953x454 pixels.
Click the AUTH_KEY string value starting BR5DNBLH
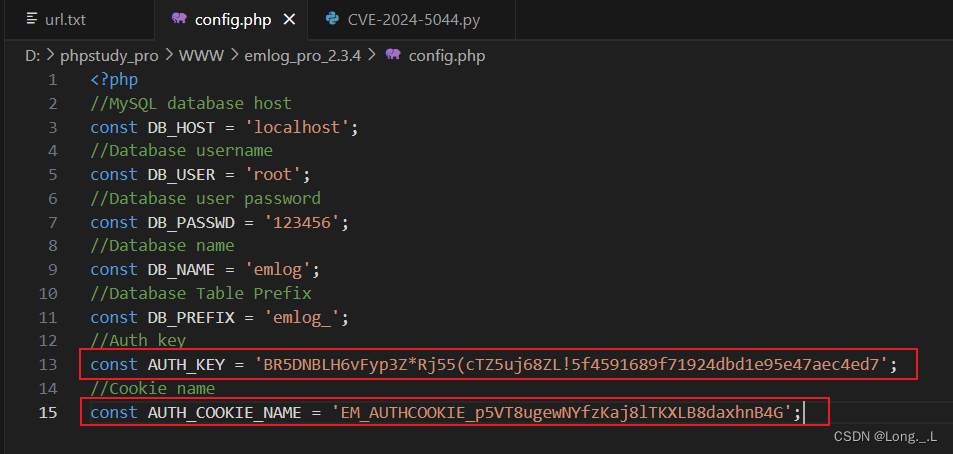click(571, 365)
